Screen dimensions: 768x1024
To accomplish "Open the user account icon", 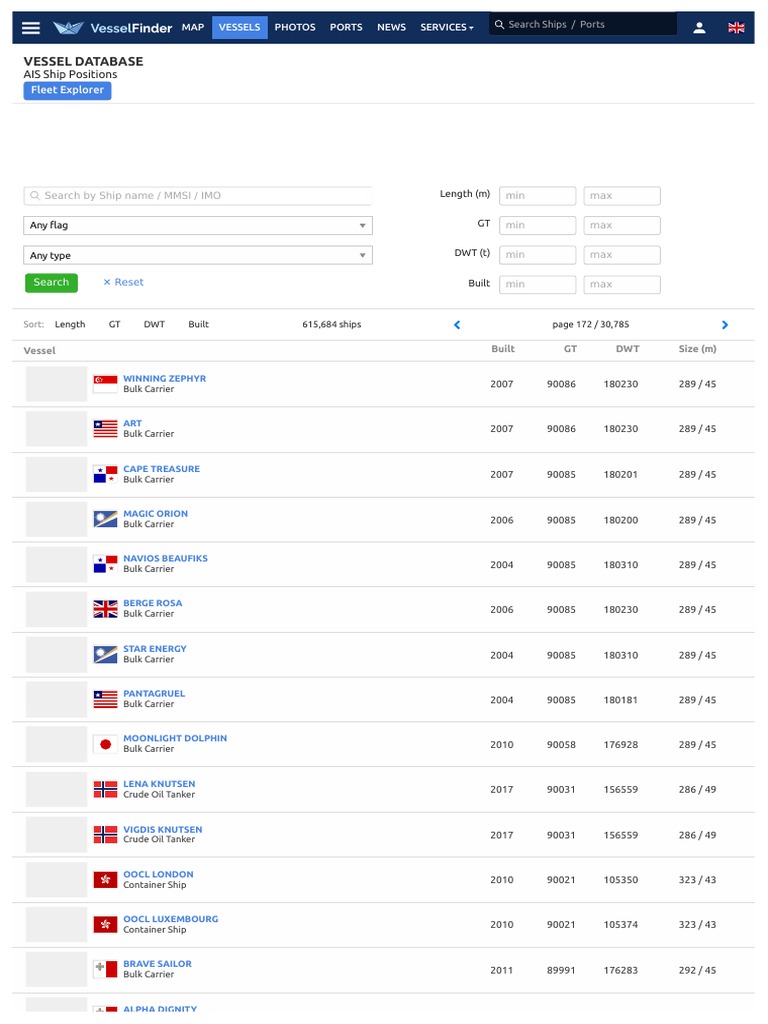I will 699,28.
